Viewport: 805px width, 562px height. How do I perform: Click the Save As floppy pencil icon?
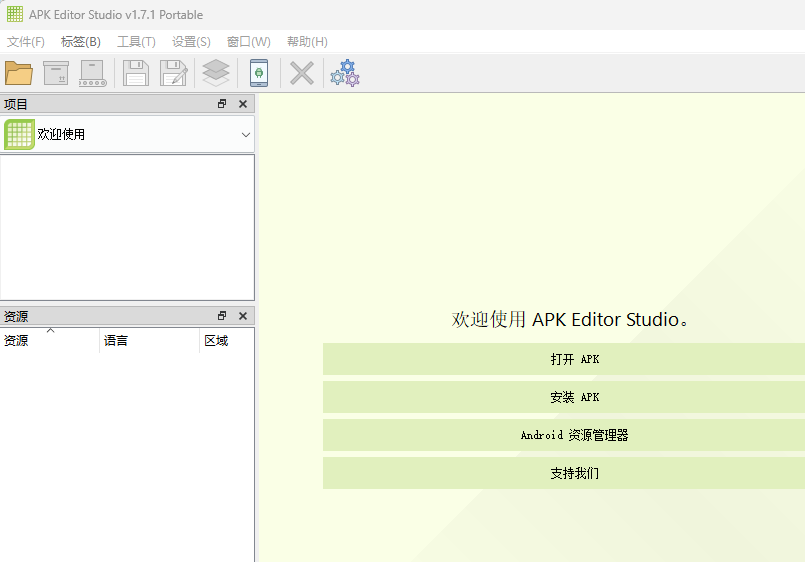click(174, 73)
